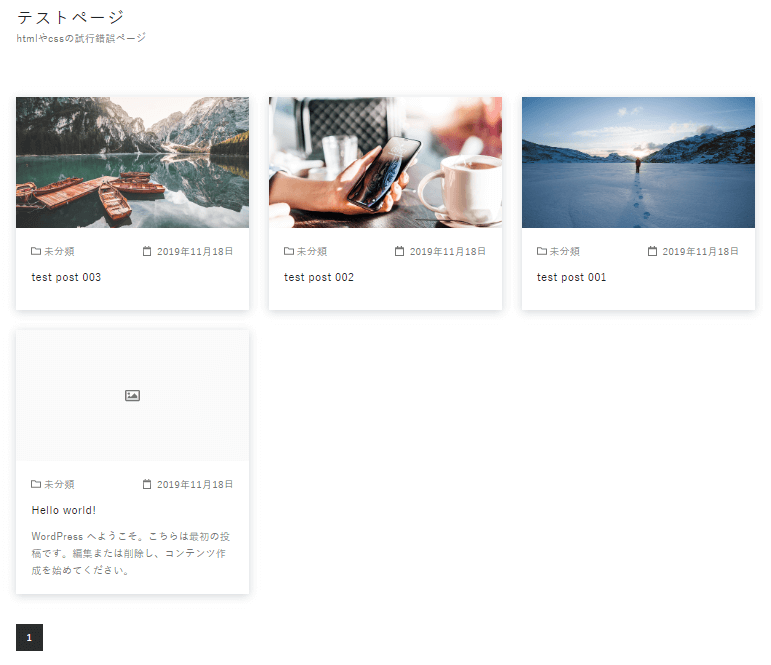Click the calendar icon on test post 003 card
Screen dimensions: 771x665
(x=147, y=251)
